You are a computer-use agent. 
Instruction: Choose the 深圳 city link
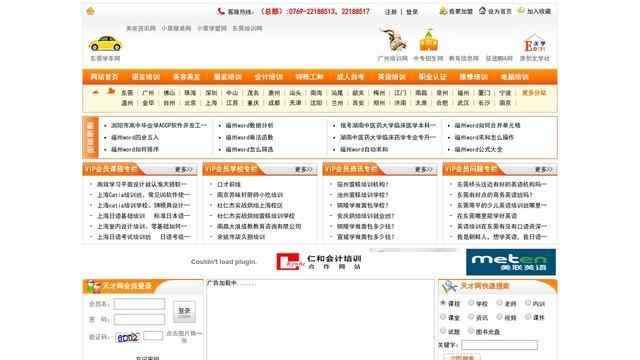coord(211,93)
